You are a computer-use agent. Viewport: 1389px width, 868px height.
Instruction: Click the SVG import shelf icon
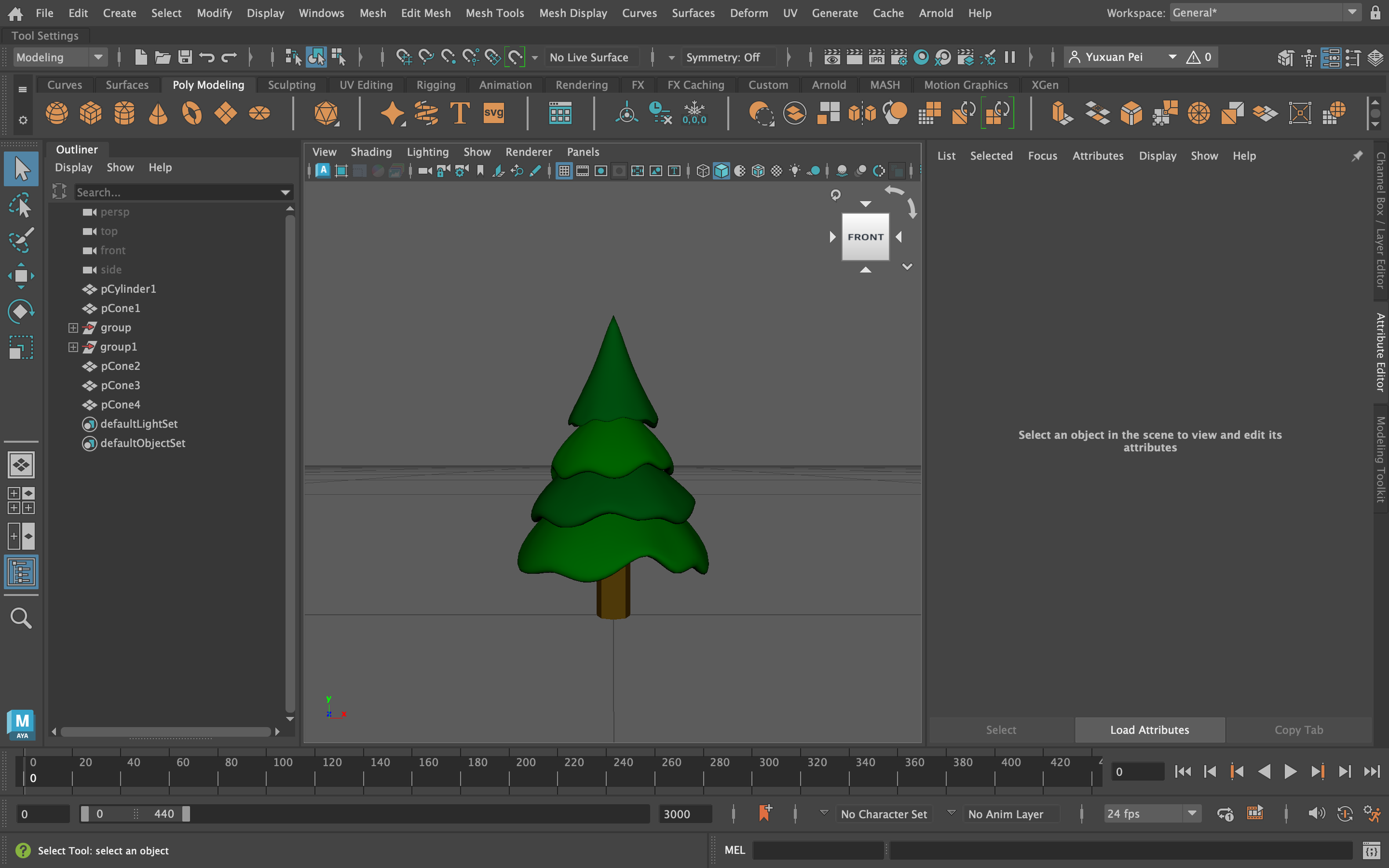coord(493,113)
